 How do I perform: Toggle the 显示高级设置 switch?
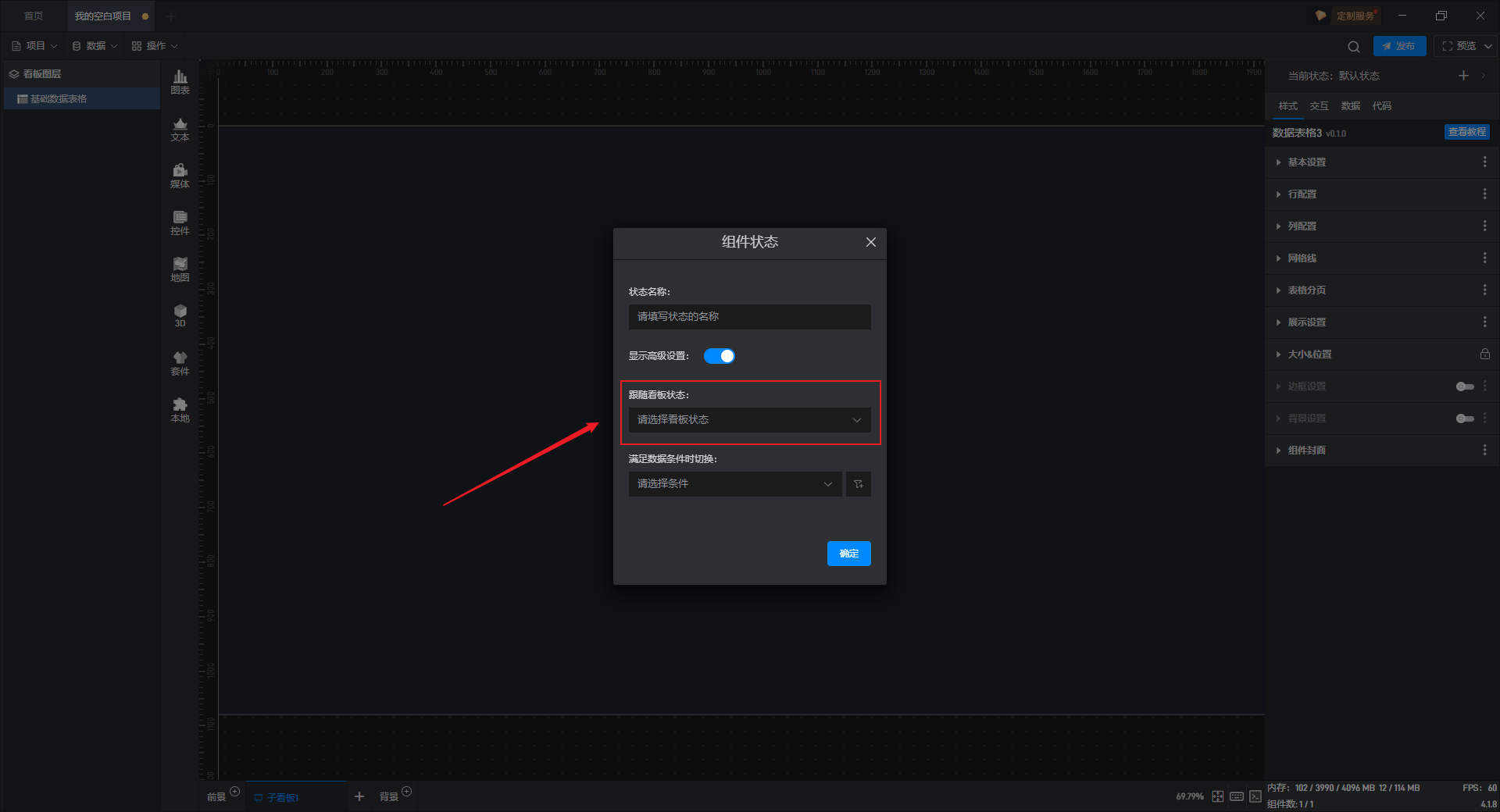[720, 356]
